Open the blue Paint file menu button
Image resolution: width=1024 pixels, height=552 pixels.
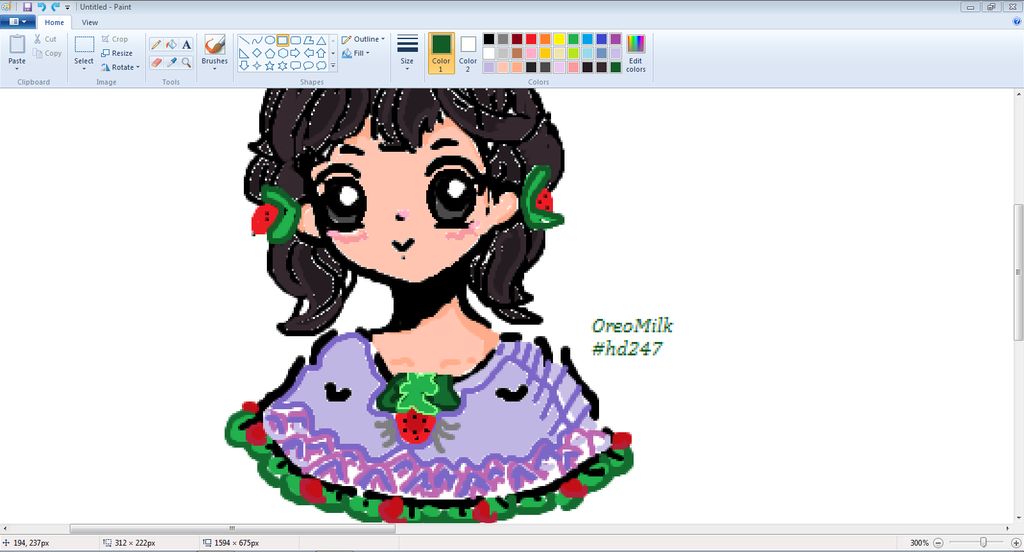(18, 22)
